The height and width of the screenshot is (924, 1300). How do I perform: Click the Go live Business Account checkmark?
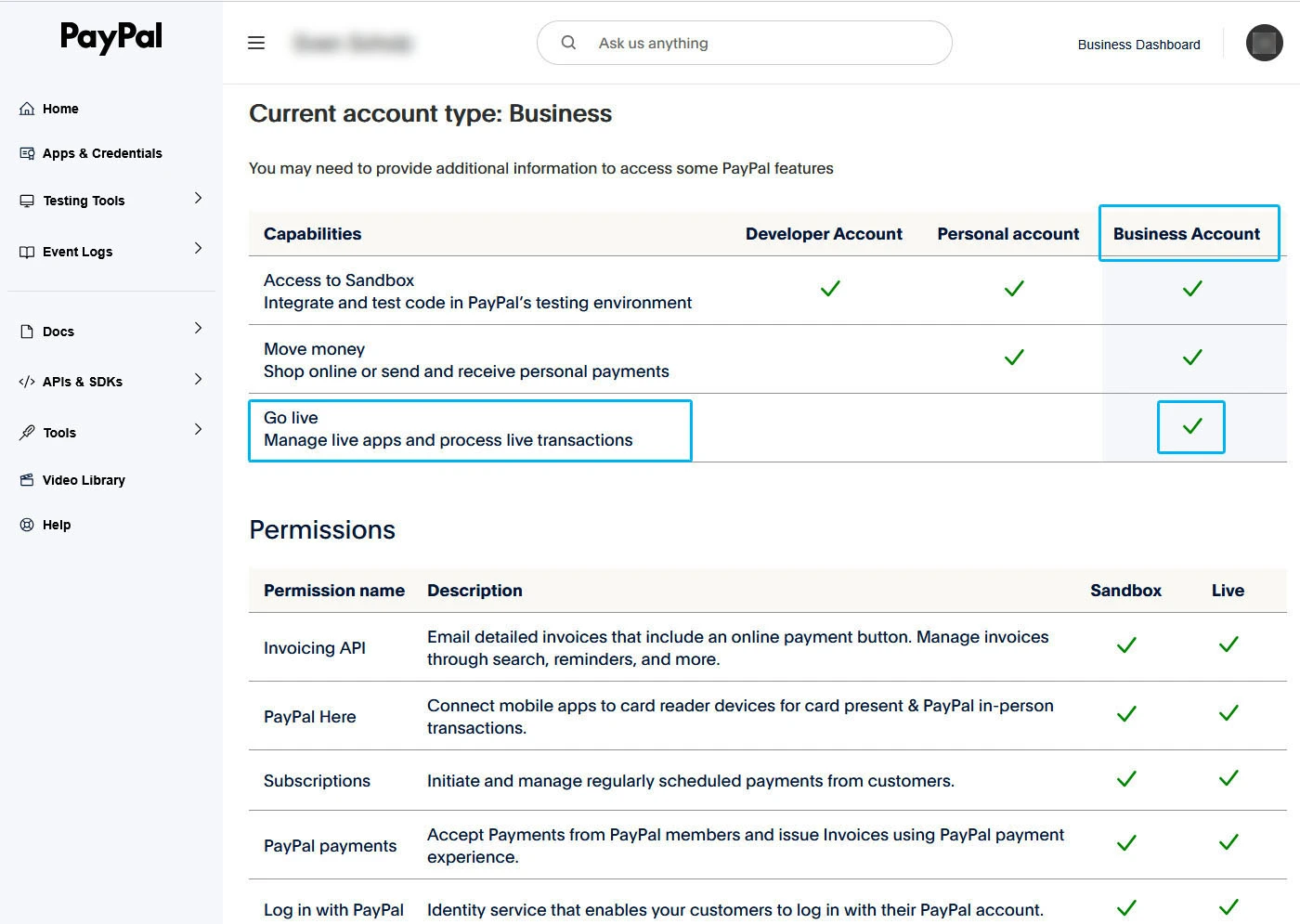click(x=1191, y=426)
